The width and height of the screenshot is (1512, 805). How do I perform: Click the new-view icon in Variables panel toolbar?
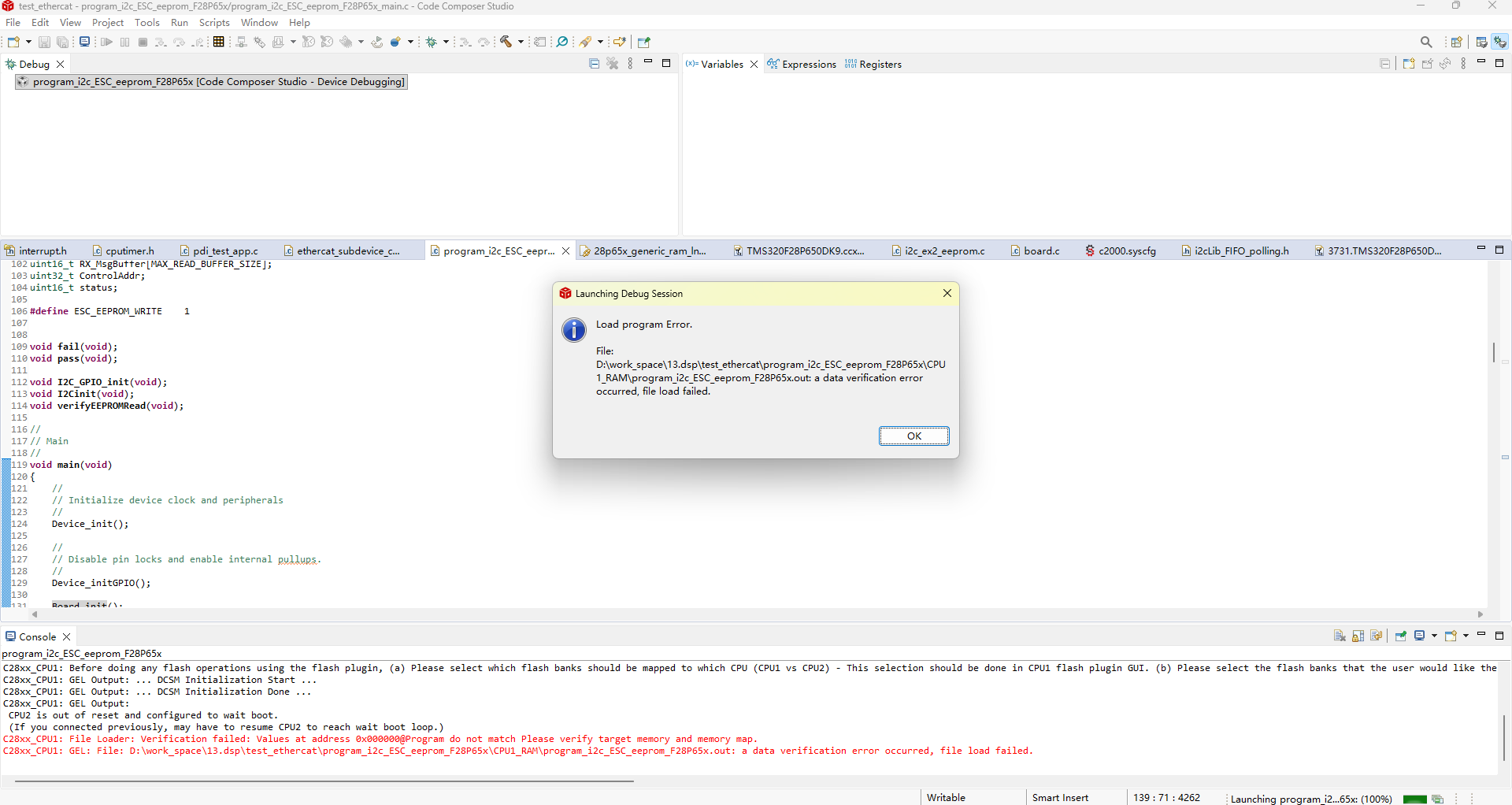(x=1409, y=64)
